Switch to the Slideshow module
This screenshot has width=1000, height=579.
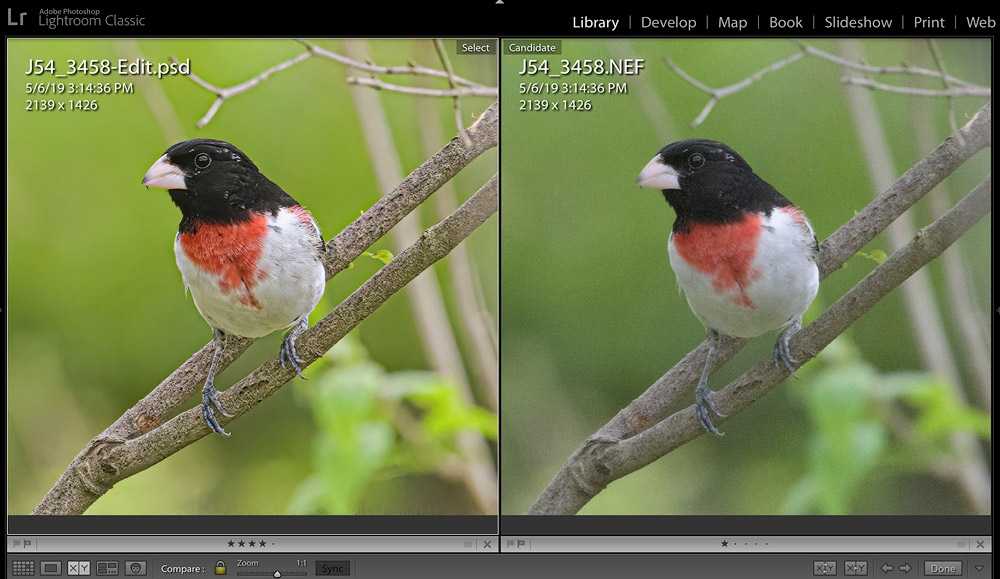[x=859, y=22]
